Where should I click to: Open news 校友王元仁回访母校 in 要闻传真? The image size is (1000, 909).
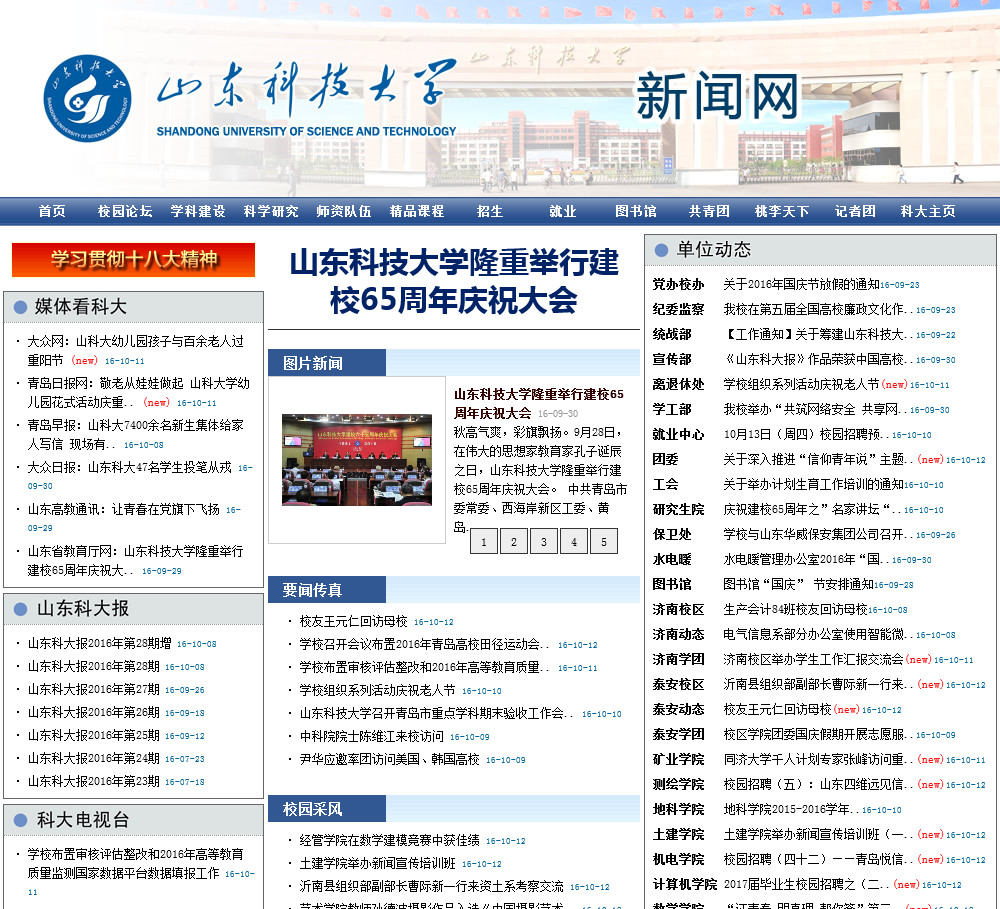pos(353,621)
